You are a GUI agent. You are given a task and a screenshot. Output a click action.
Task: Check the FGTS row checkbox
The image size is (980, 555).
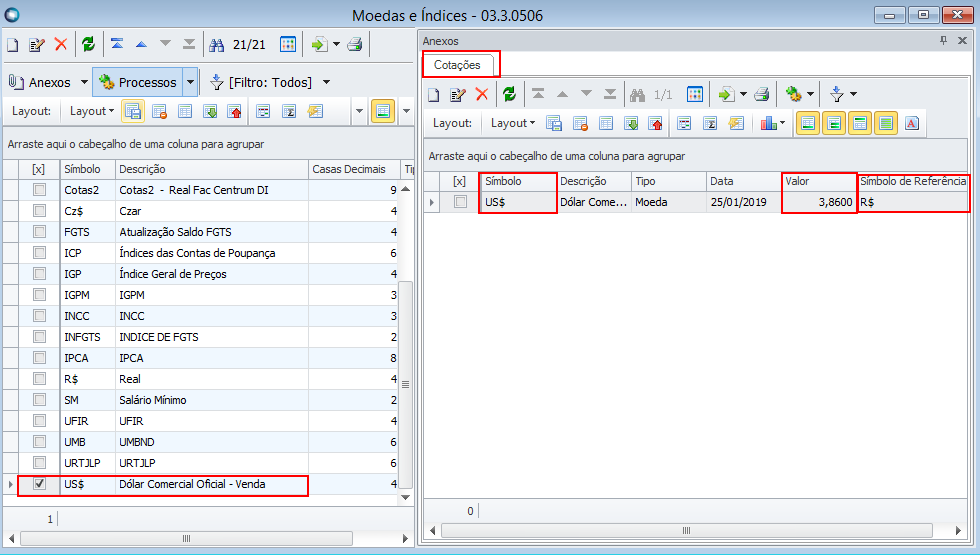coord(39,231)
